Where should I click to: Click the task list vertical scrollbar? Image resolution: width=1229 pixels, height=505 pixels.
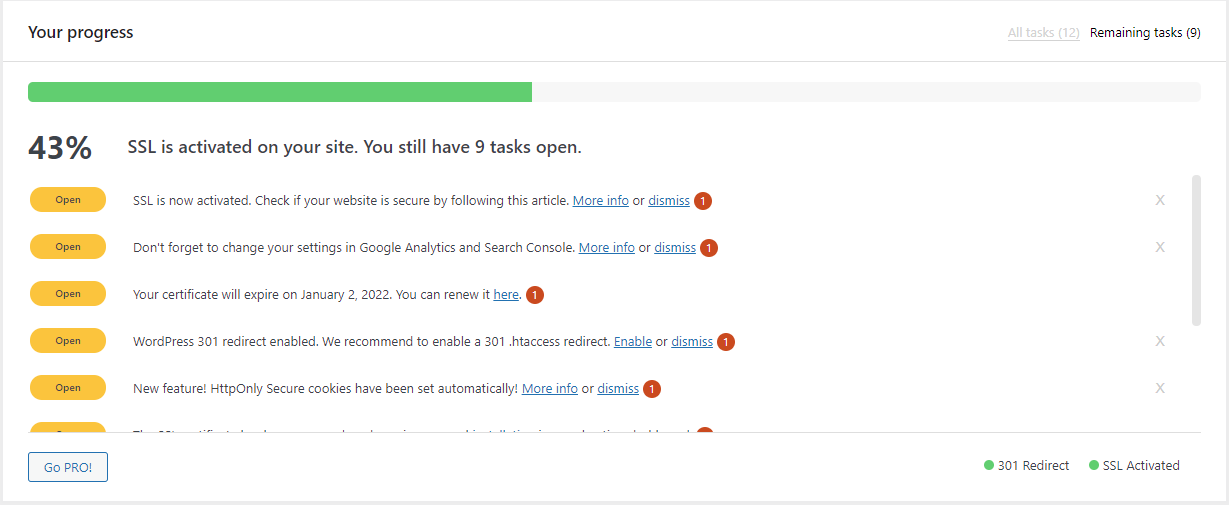tap(1196, 250)
